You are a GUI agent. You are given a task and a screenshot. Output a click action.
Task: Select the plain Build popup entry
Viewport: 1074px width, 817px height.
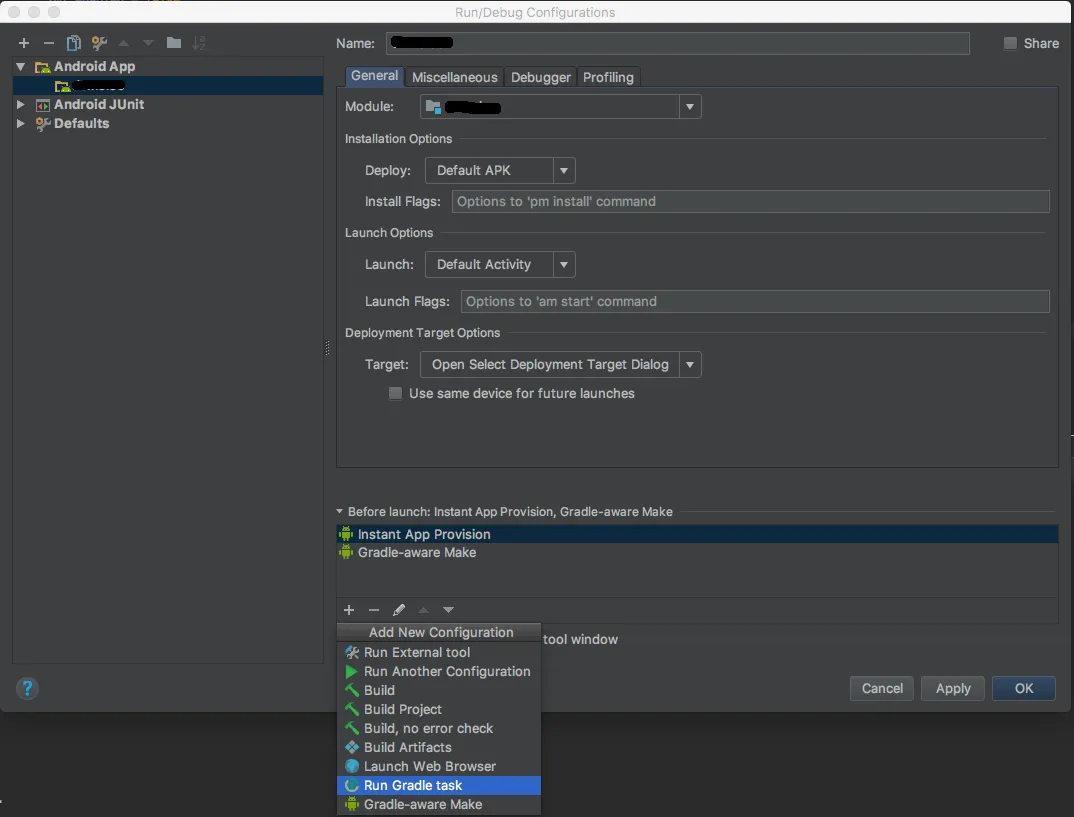pos(439,690)
